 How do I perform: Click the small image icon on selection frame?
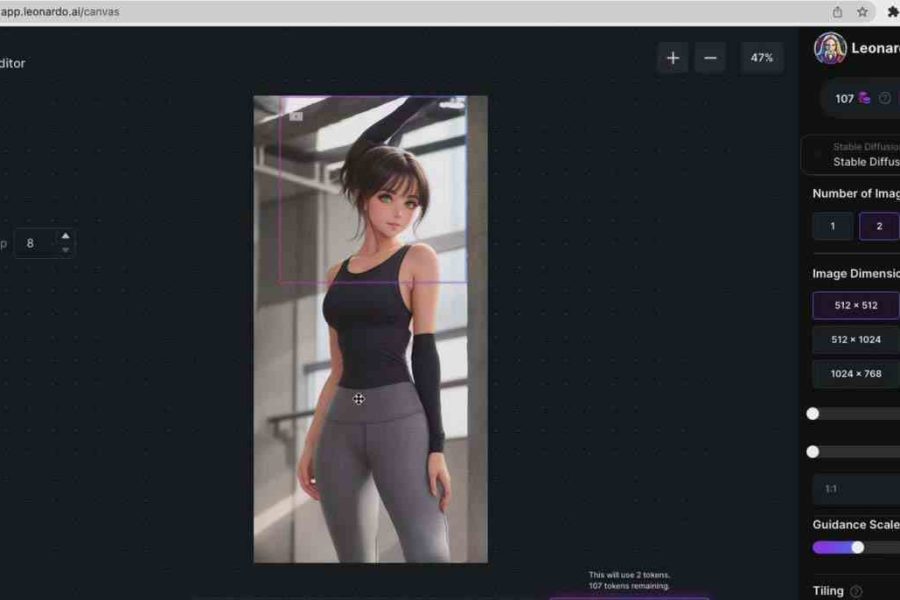click(x=296, y=116)
